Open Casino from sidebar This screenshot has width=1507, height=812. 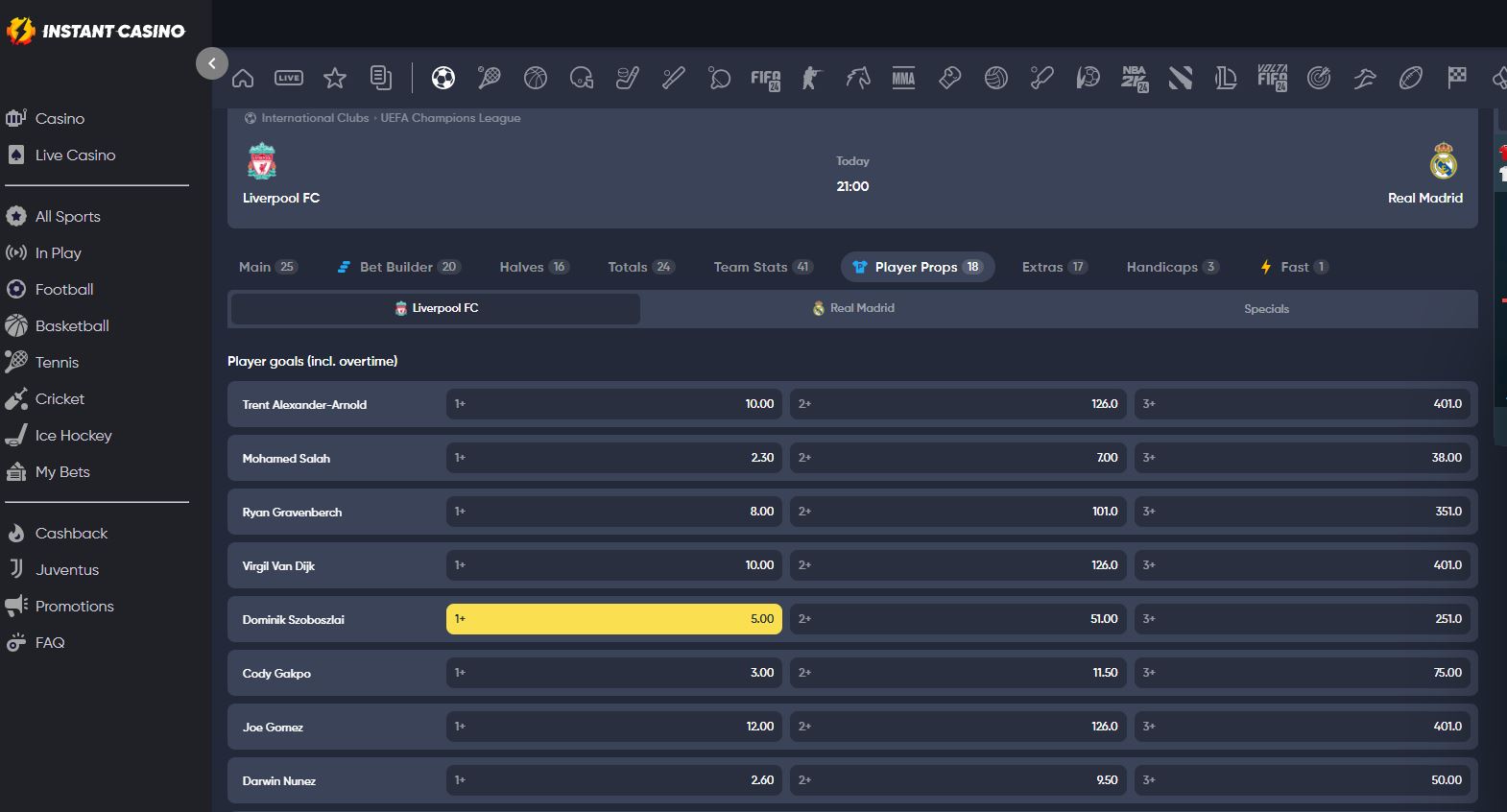click(60, 118)
